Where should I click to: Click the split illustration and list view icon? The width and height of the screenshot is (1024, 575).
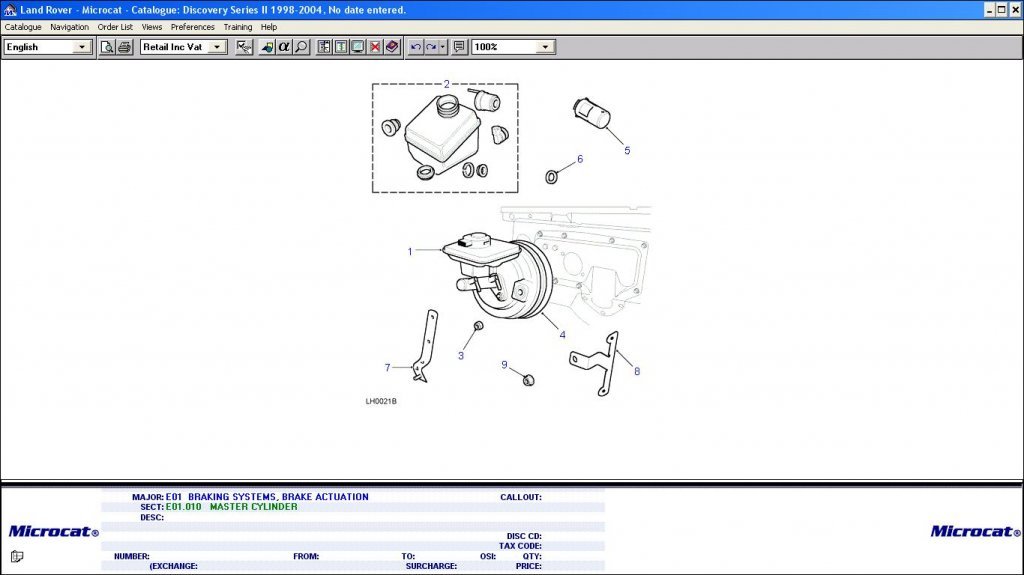[324, 47]
